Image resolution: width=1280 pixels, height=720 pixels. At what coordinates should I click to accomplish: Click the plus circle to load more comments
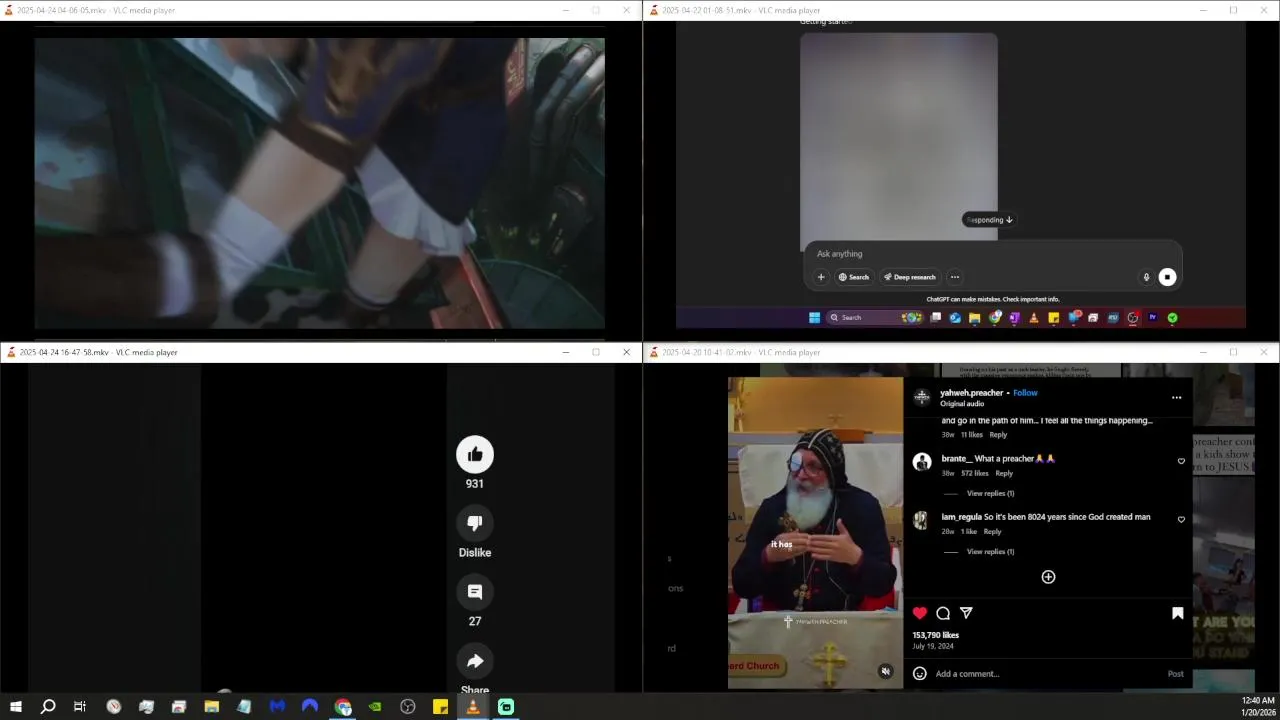tap(1048, 577)
